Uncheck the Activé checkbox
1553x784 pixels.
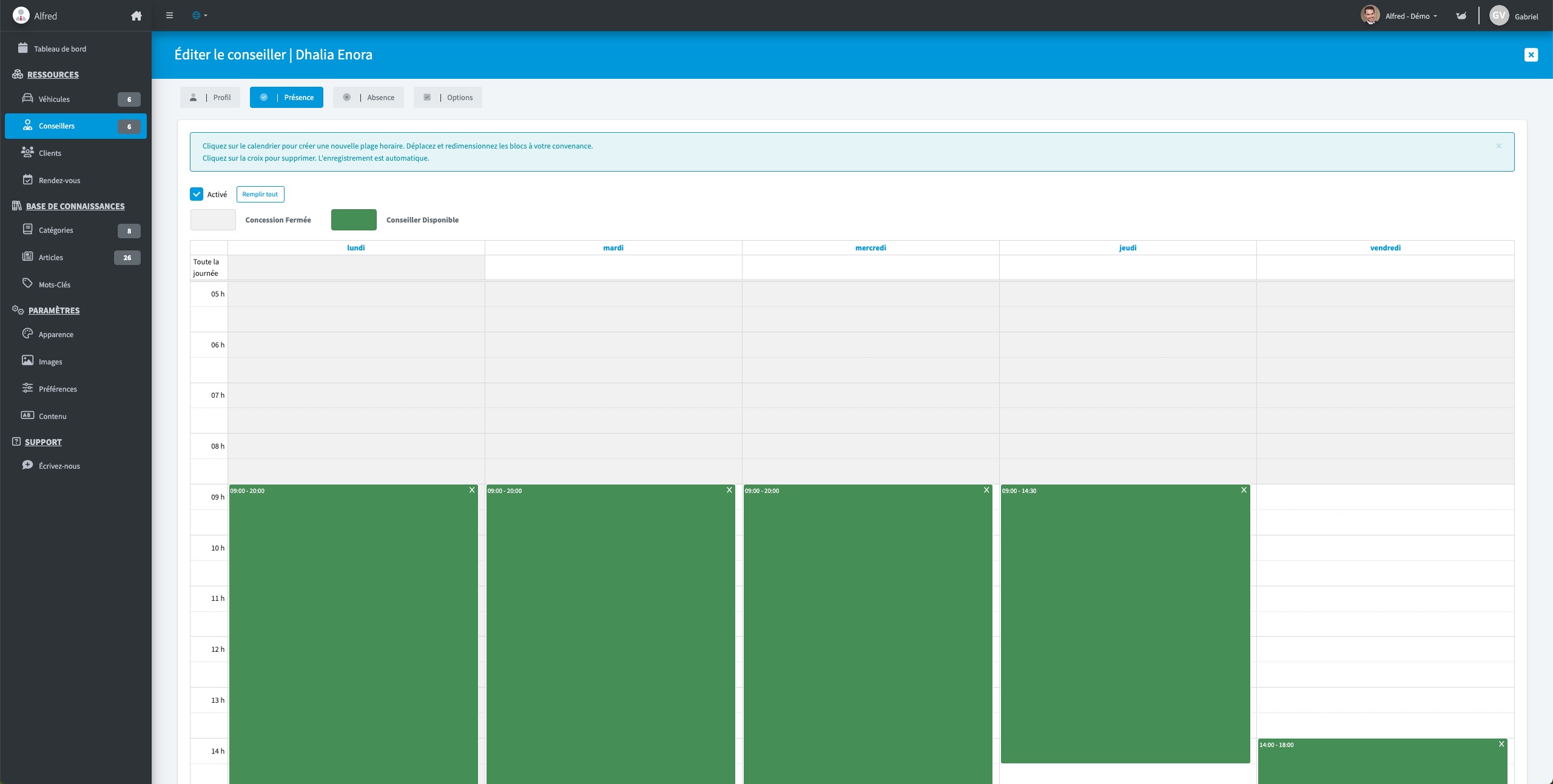(x=197, y=194)
